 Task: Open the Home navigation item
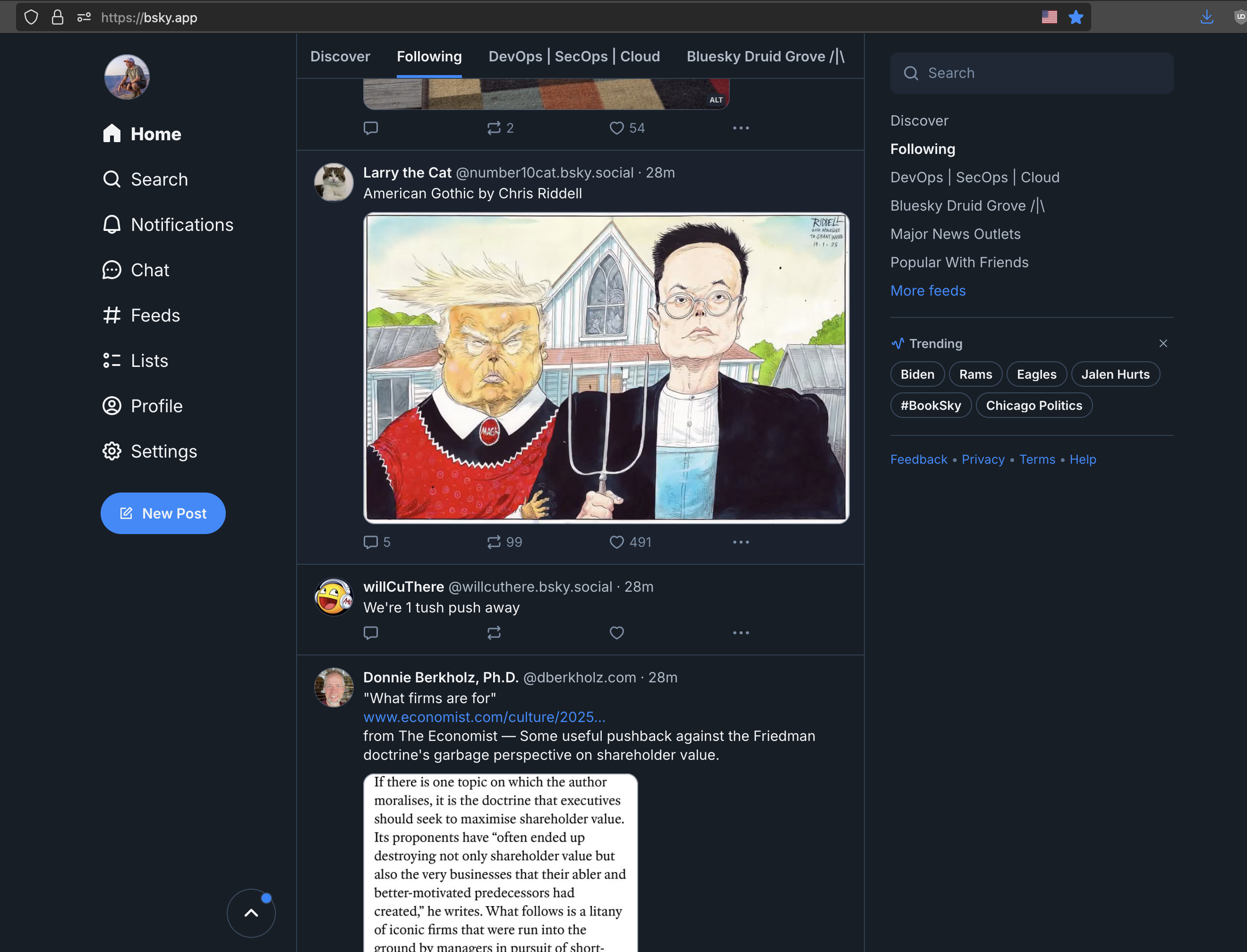(142, 134)
